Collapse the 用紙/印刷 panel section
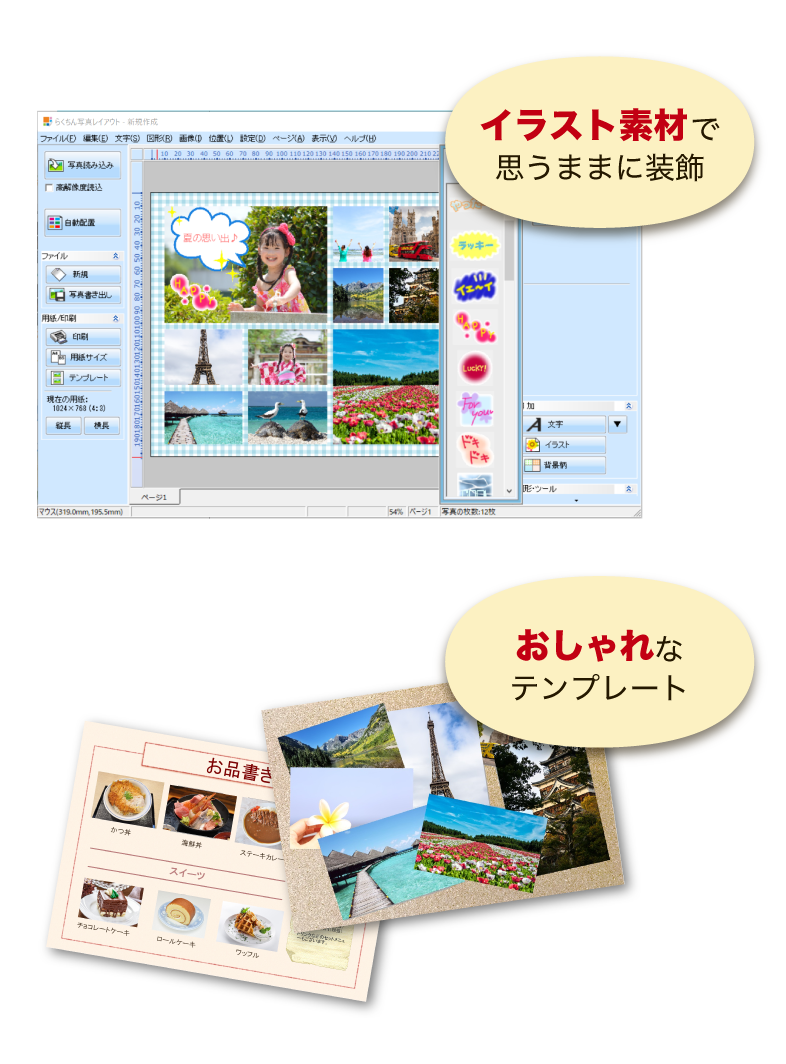This screenshot has height=1064, width=786. tap(115, 318)
